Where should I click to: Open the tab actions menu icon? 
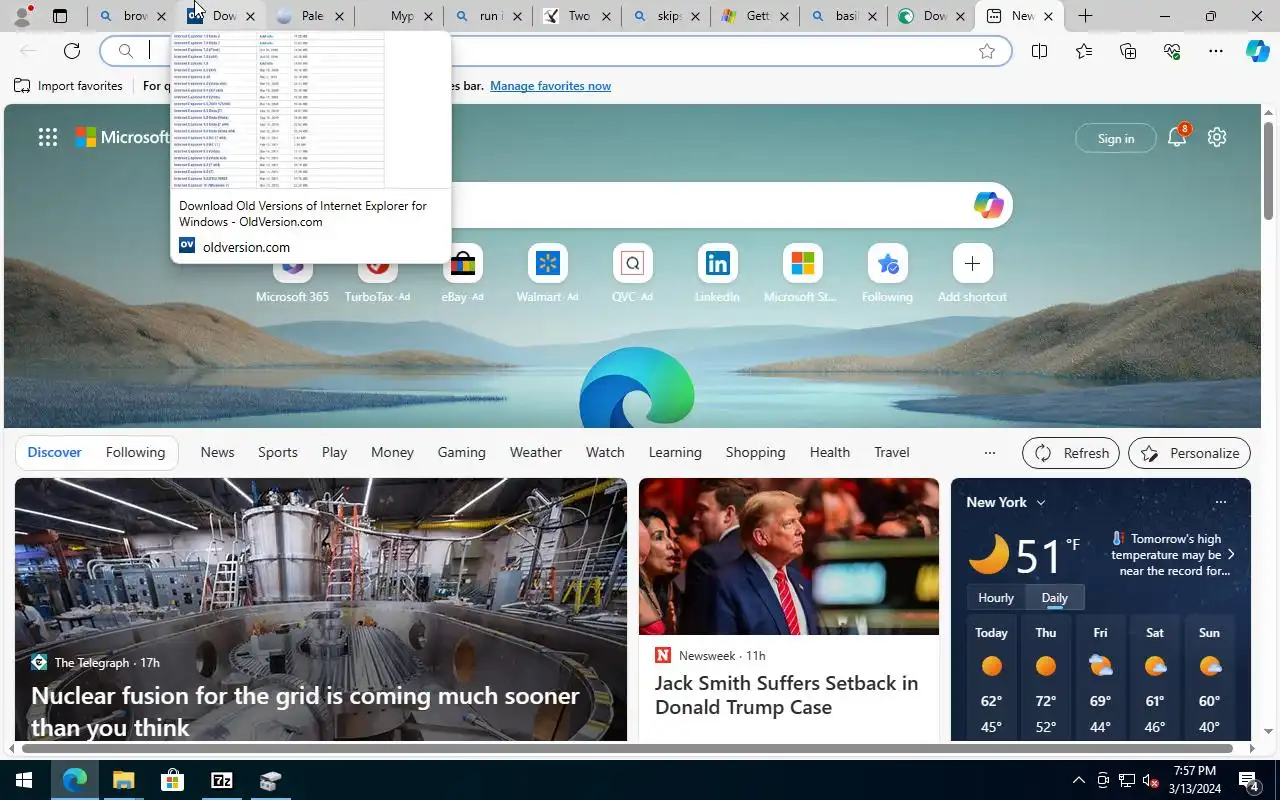pyautogui.click(x=60, y=16)
